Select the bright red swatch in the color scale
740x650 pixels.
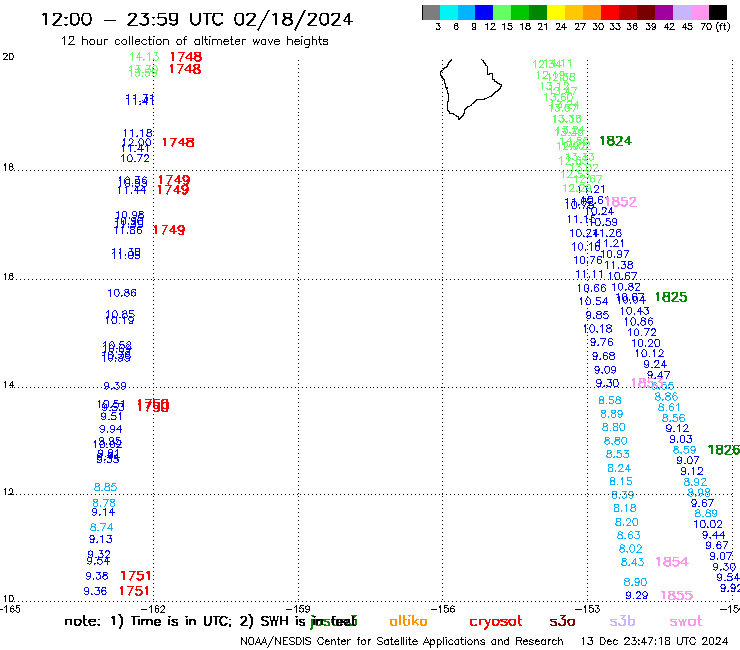[610, 12]
